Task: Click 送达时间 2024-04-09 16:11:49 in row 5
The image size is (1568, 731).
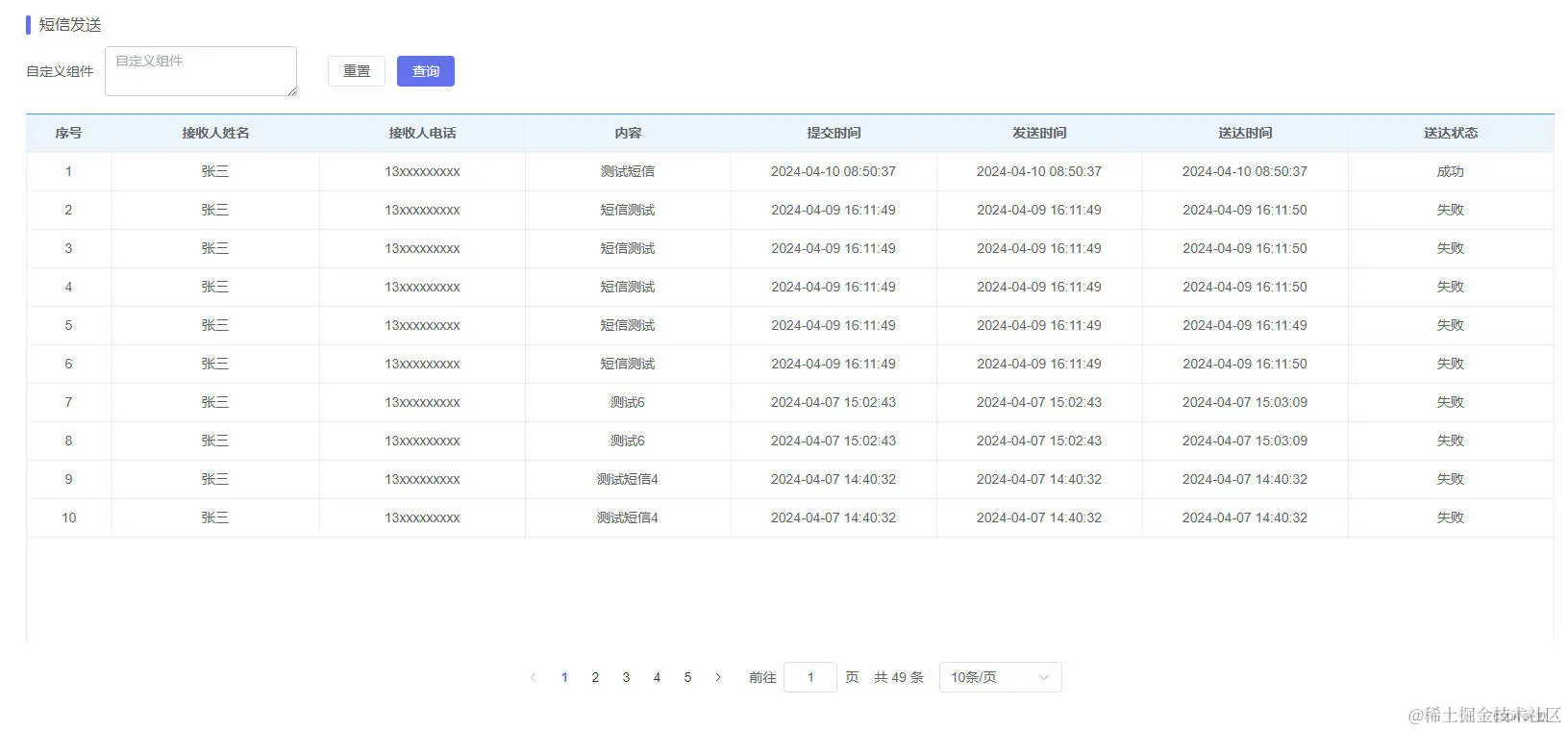Action: 1245,325
